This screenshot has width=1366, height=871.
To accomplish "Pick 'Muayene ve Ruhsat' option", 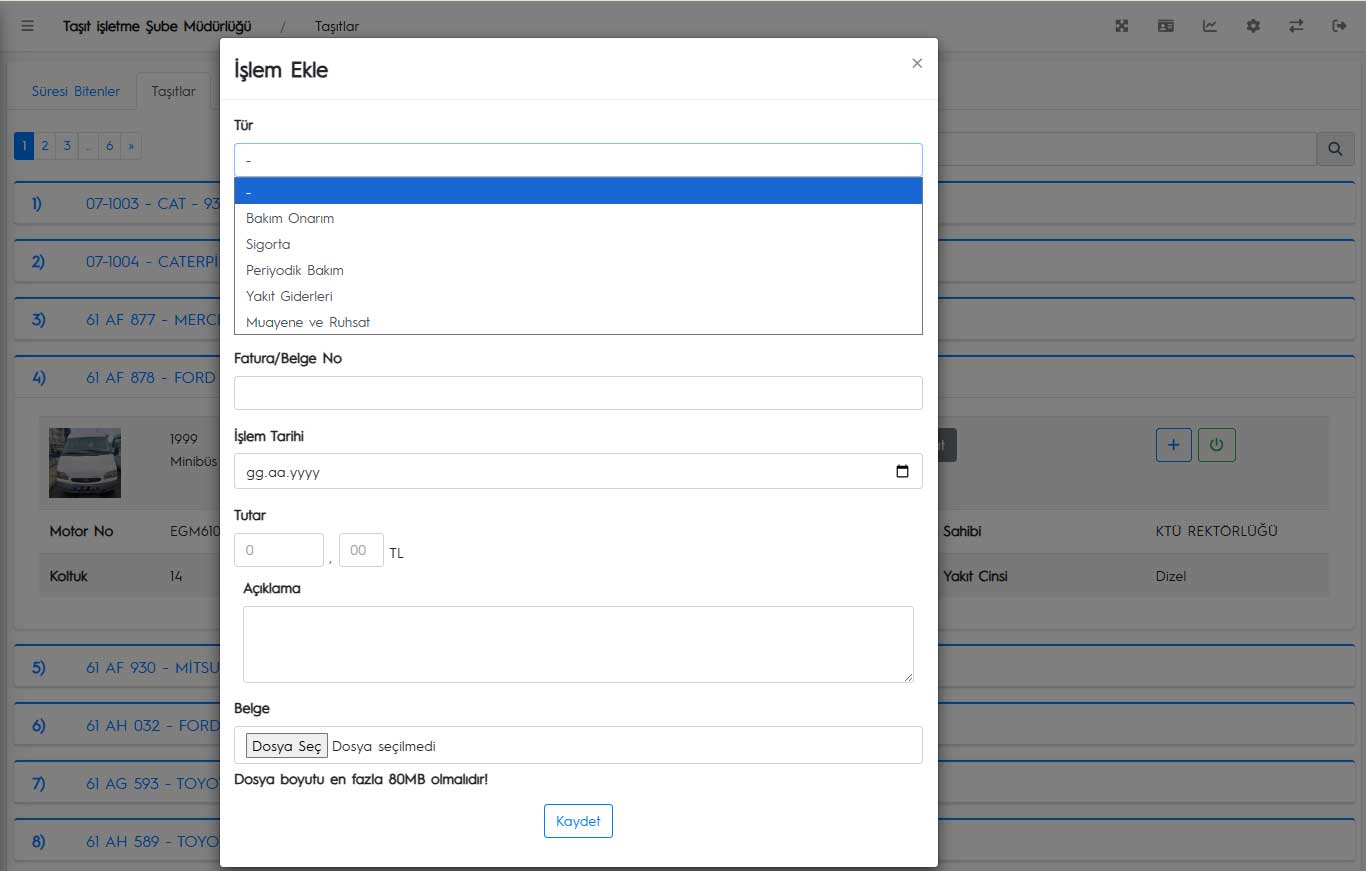I will [x=308, y=322].
